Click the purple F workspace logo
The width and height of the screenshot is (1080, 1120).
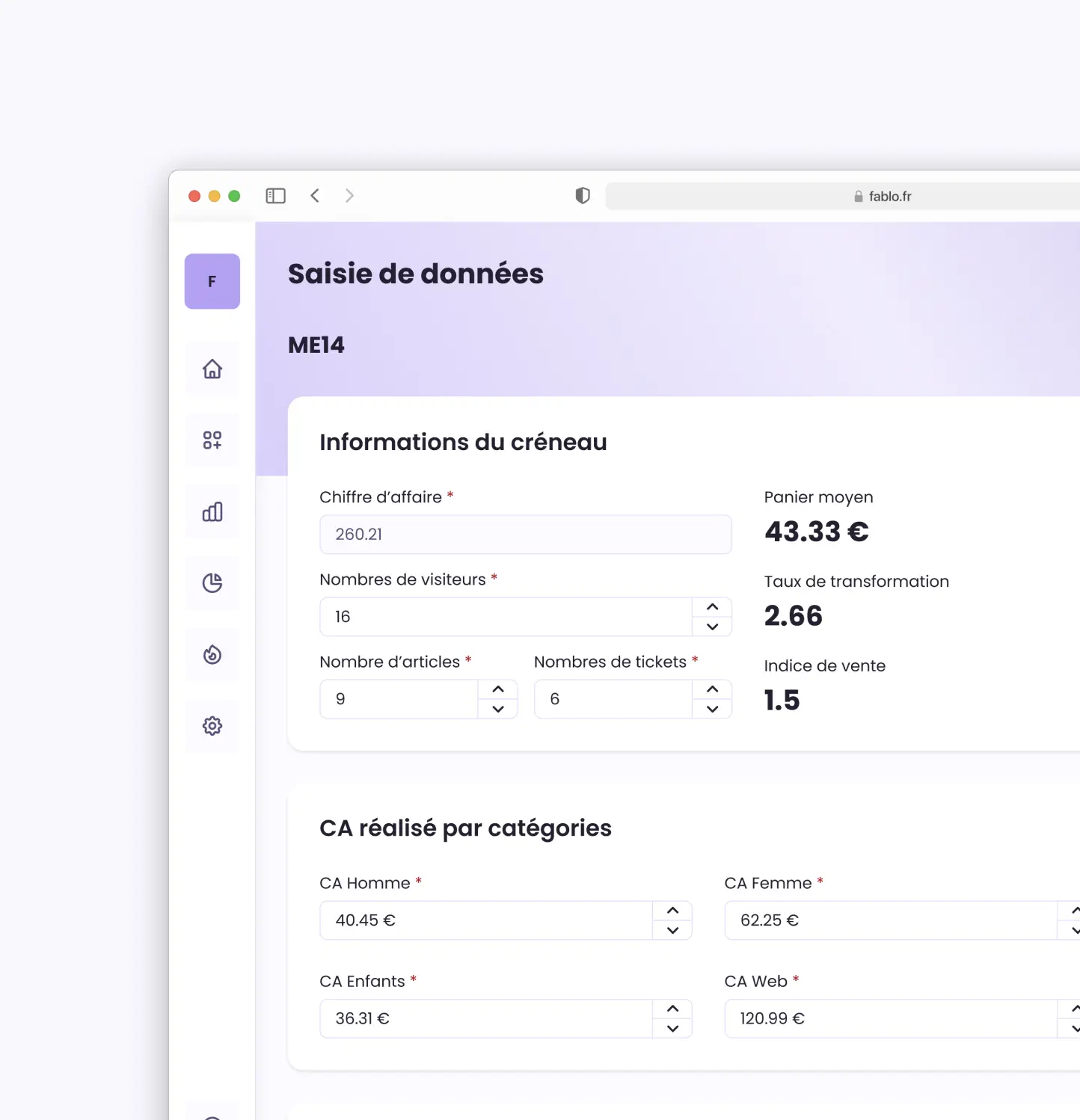[x=212, y=281]
